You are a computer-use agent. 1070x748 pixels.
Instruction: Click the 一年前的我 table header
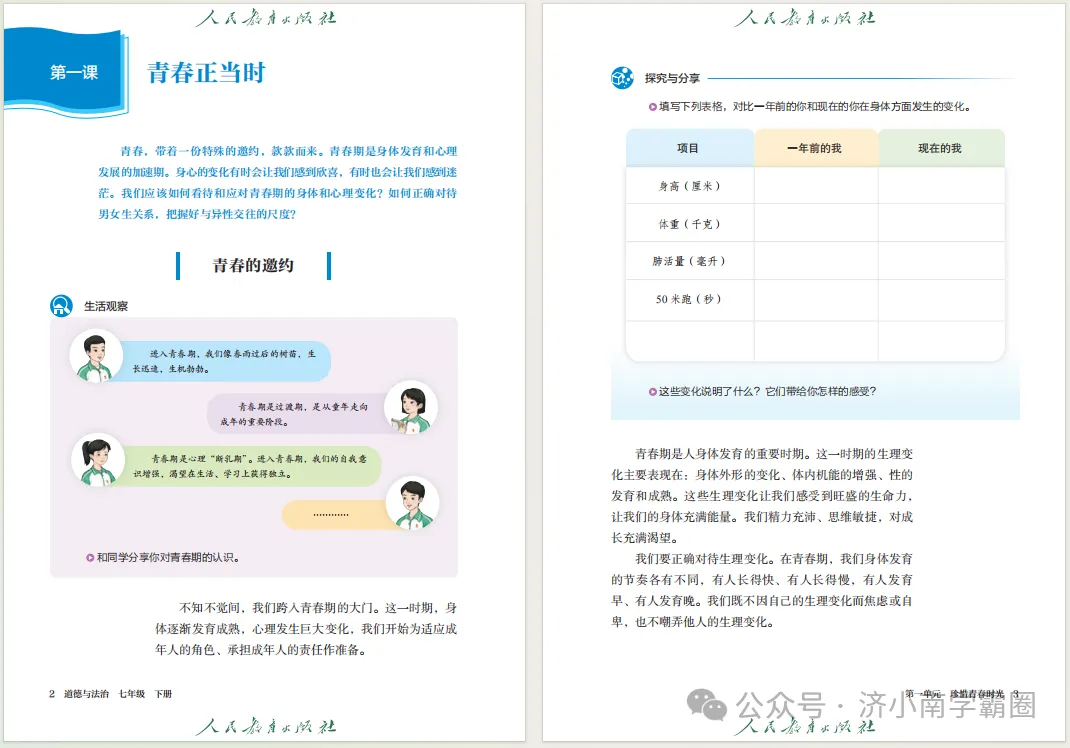815,148
